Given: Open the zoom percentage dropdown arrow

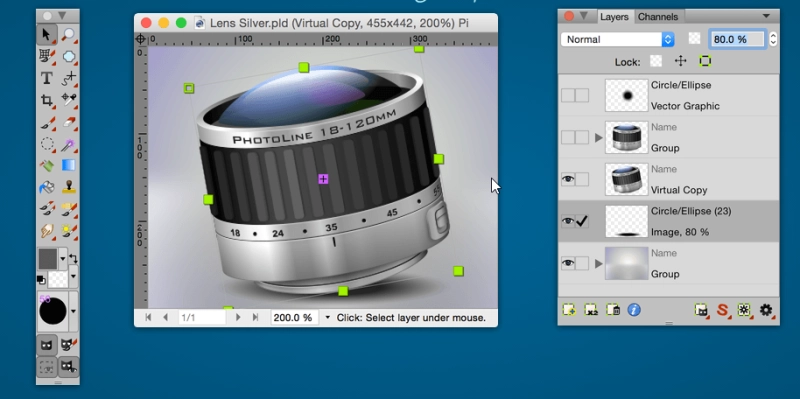Looking at the screenshot, I should [x=328, y=317].
